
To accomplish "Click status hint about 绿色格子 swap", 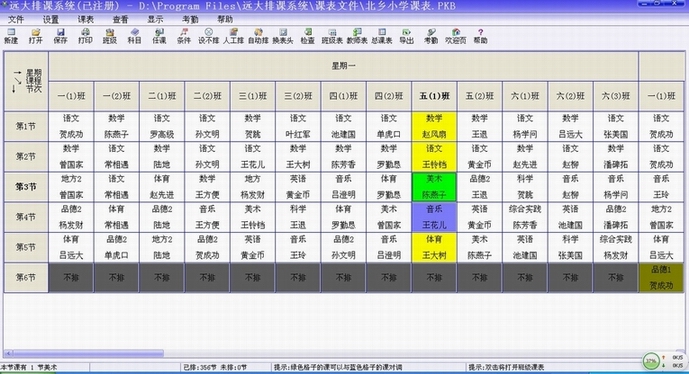I will click(338, 367).
